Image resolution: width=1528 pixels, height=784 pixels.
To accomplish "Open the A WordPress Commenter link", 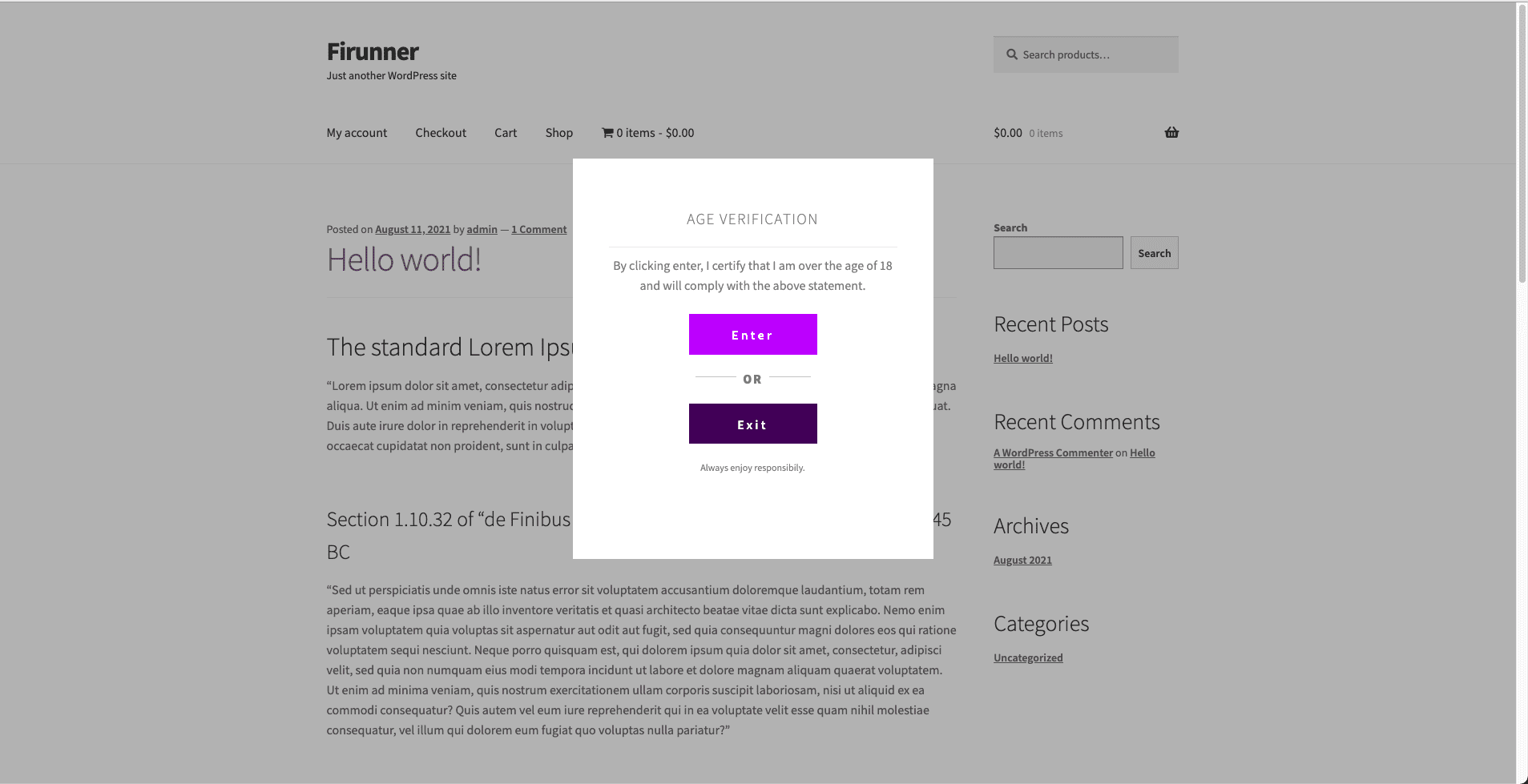I will pos(1053,452).
